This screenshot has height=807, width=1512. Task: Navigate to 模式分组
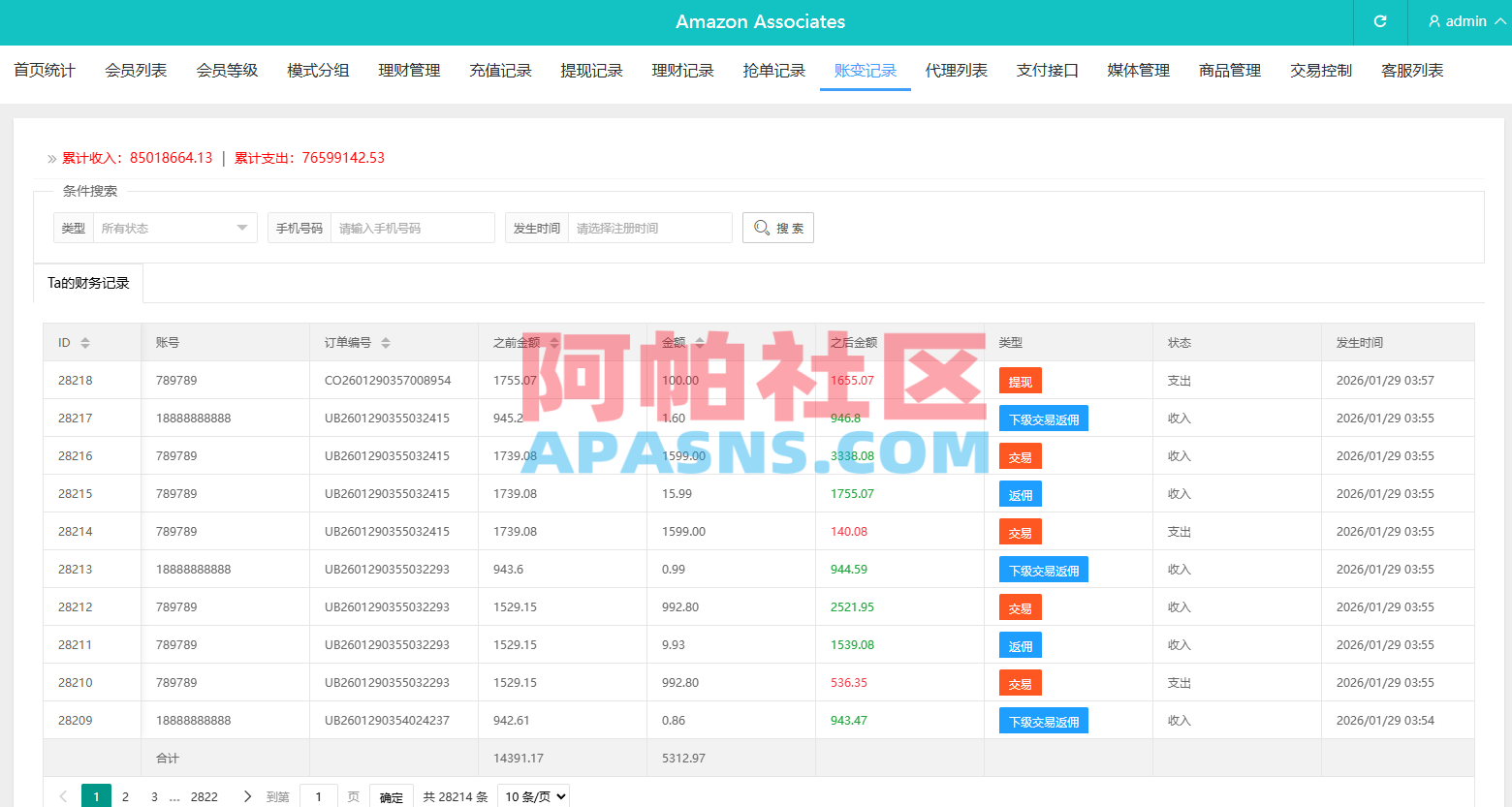pyautogui.click(x=318, y=71)
